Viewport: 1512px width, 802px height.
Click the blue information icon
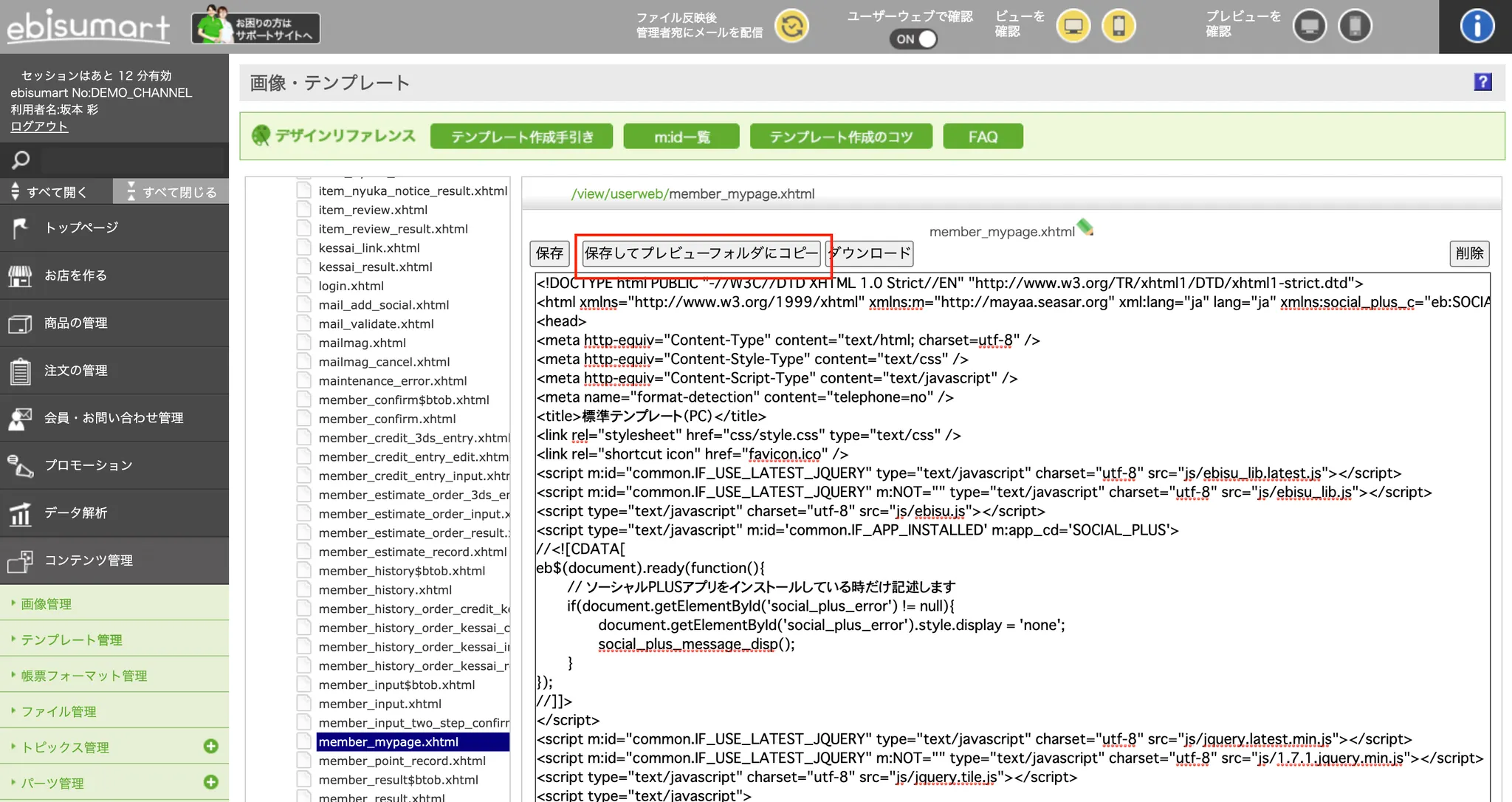tap(1477, 27)
